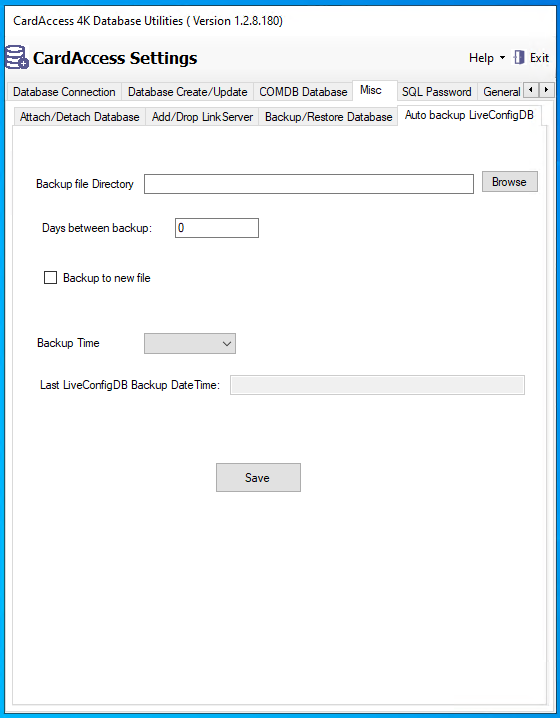This screenshot has width=560, height=718.
Task: Open the Help dropdown arrow
Action: click(502, 58)
